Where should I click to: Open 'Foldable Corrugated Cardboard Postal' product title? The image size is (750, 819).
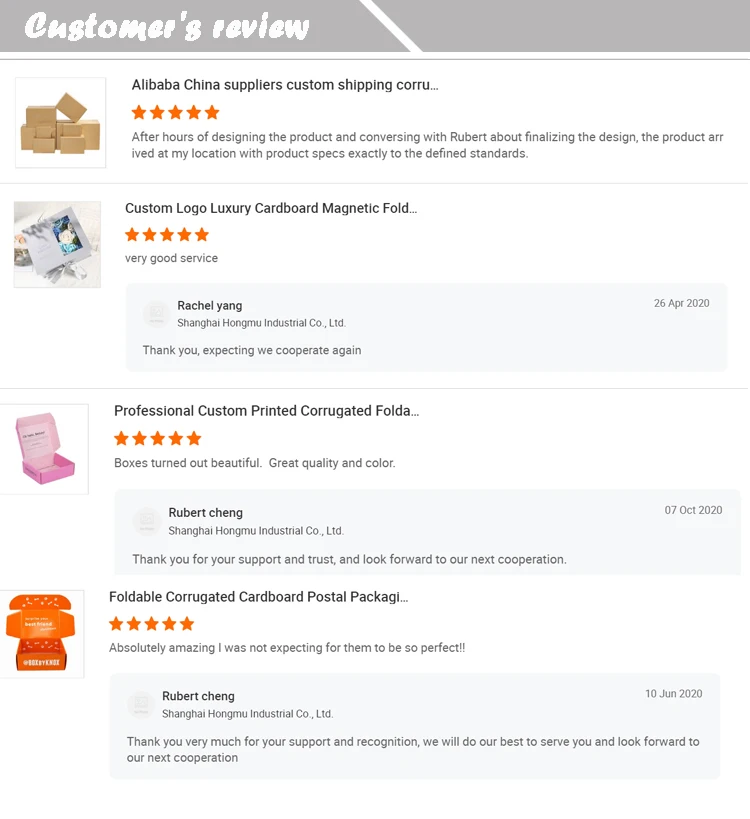pos(258,597)
